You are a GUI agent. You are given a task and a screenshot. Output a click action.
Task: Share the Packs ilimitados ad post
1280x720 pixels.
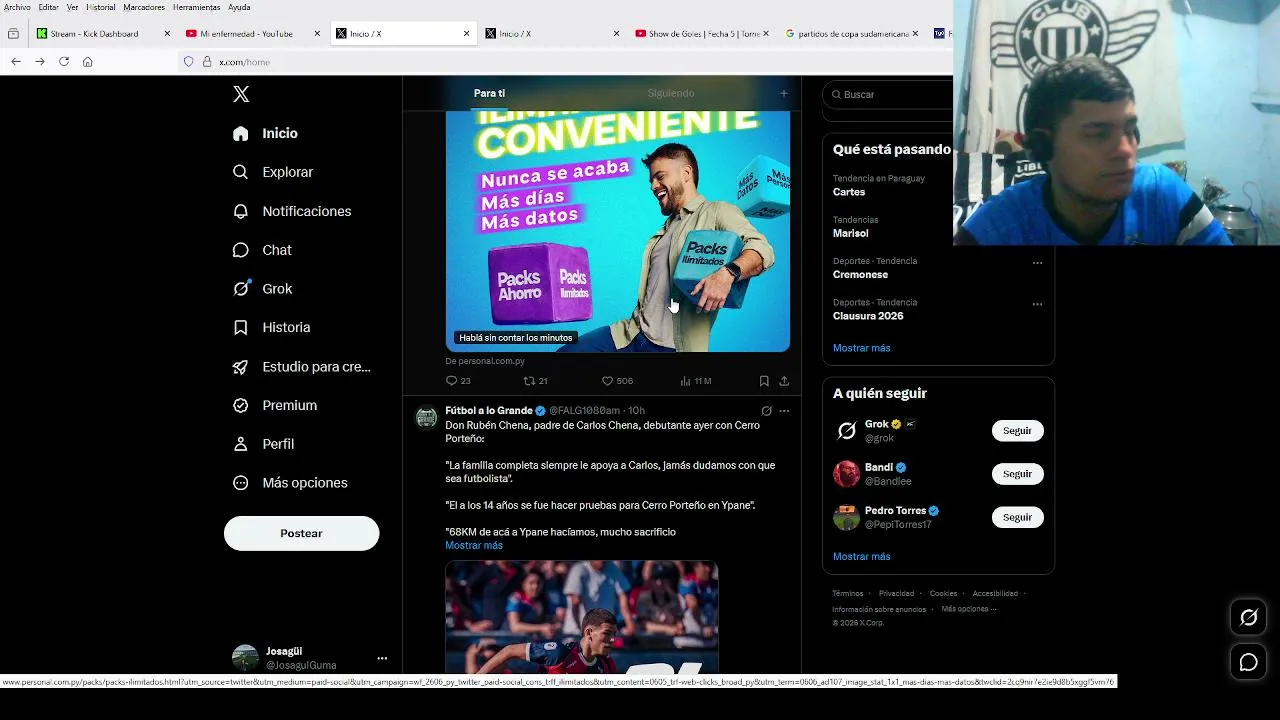coord(784,381)
